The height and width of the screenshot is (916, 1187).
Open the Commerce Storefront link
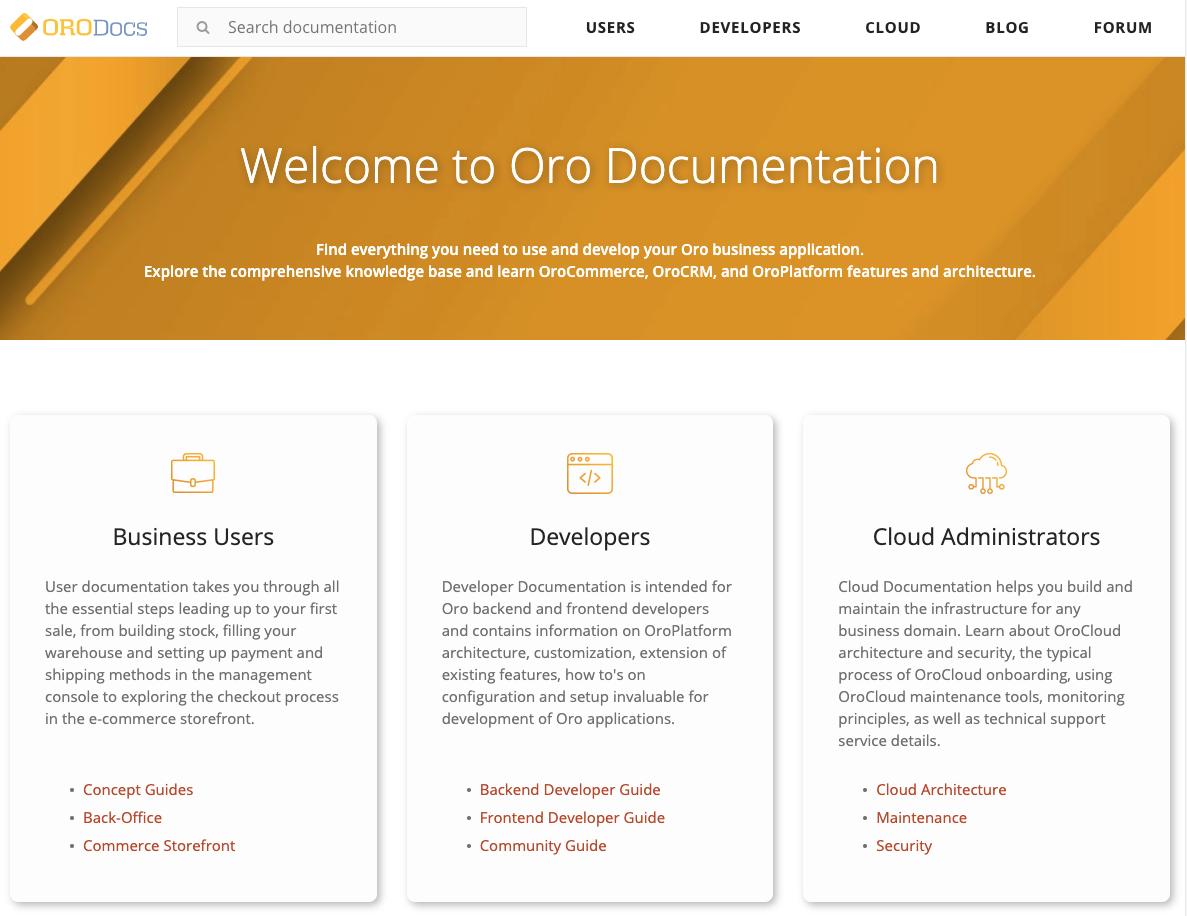tap(159, 846)
